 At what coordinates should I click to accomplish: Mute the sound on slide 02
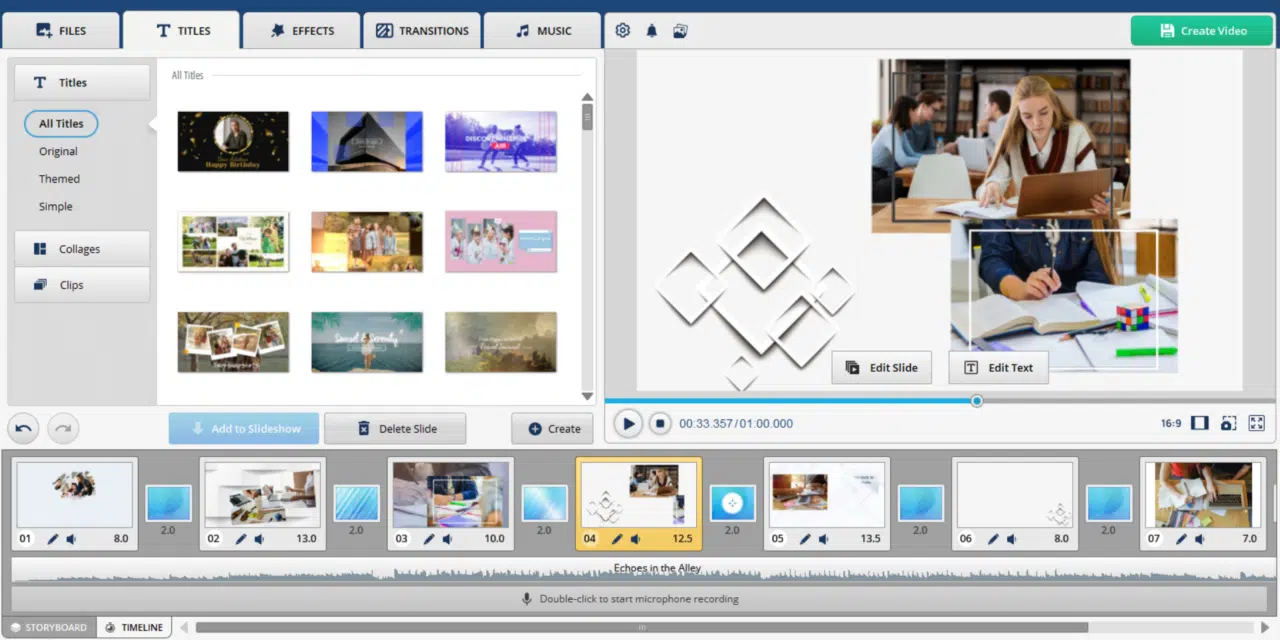coord(259,539)
